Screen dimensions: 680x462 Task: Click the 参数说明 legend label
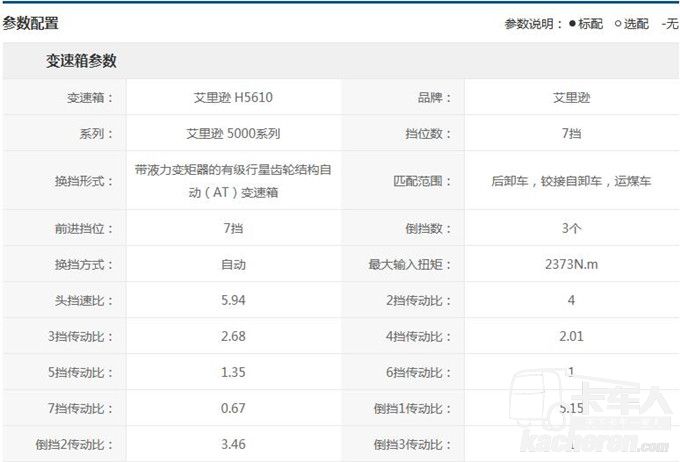(x=534, y=24)
